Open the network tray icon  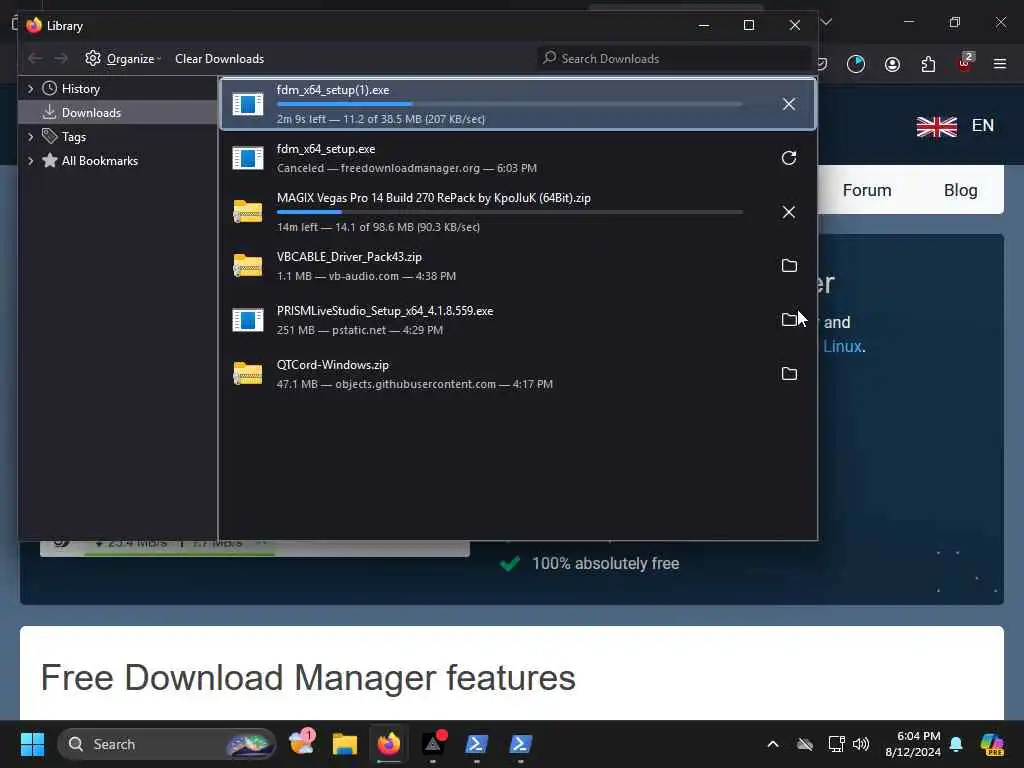pyautogui.click(x=837, y=744)
